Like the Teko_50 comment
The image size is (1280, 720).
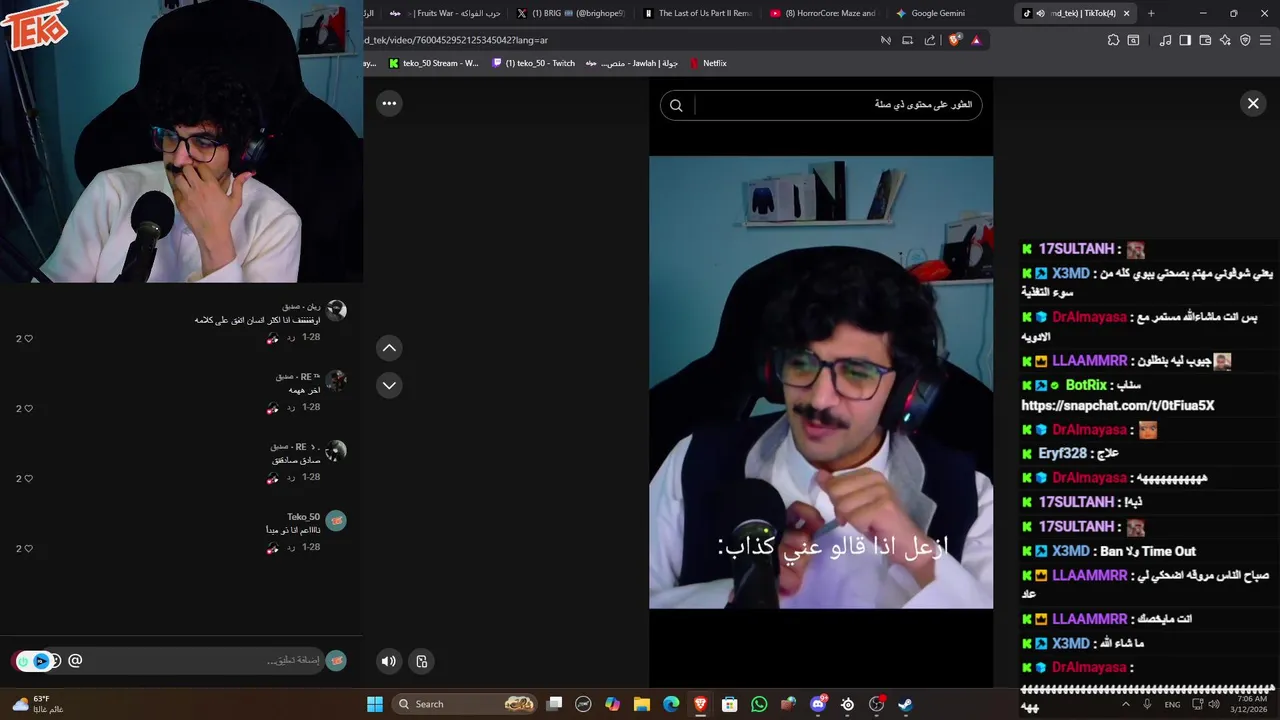coord(28,549)
